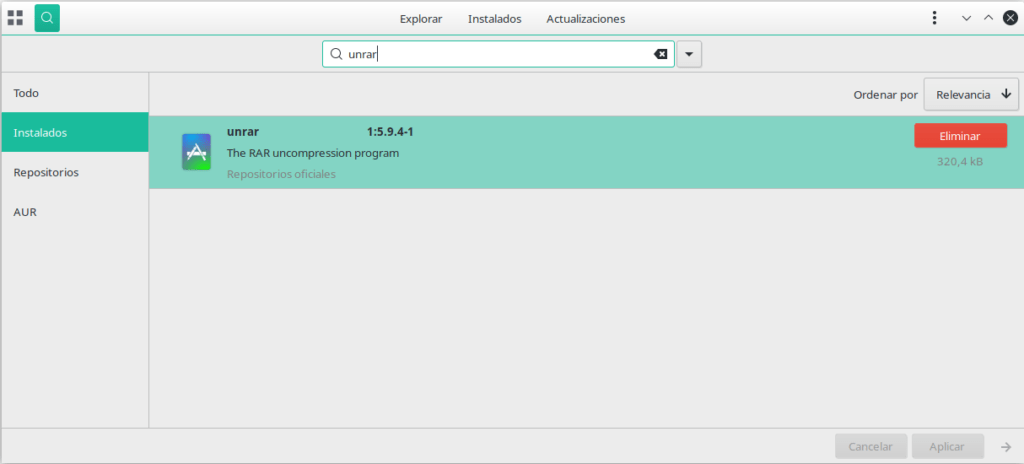Select Todo in the sidebar
The image size is (1024, 464).
74,93
